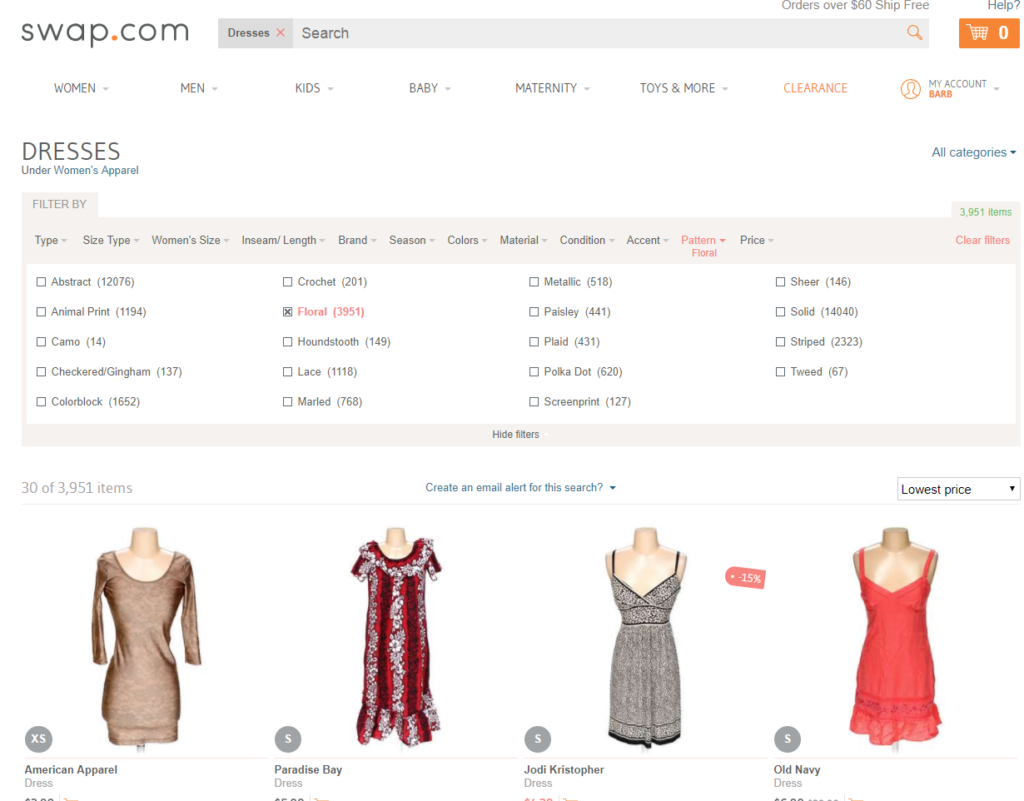Click the S size badge on Jodi Kristopher dress
This screenshot has height=801, width=1024.
coord(538,738)
